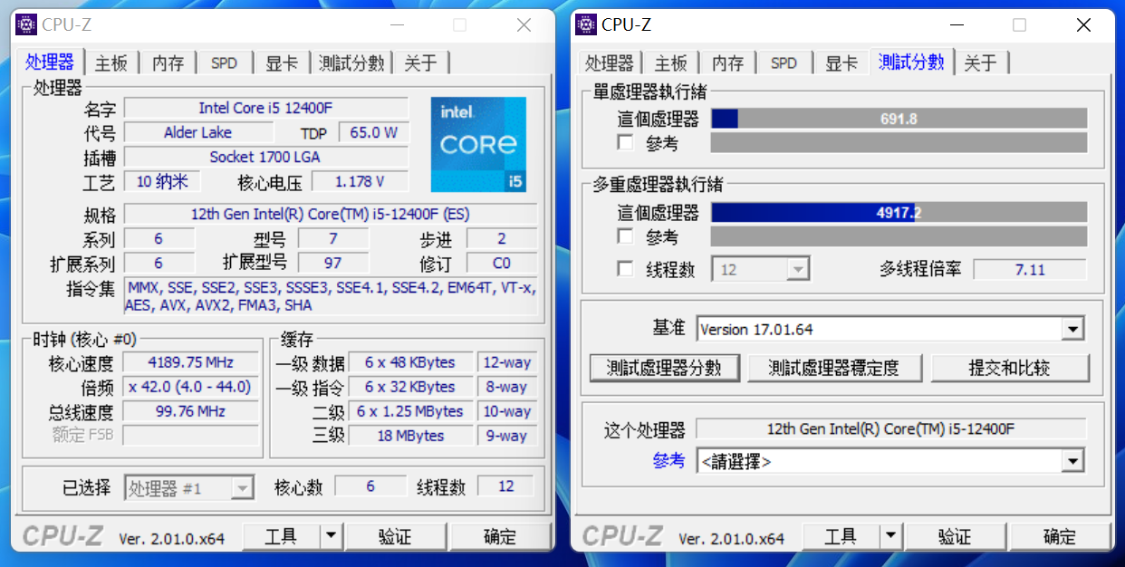Open SPD tab in left window
Screen dimensions: 1125x567
224,63
